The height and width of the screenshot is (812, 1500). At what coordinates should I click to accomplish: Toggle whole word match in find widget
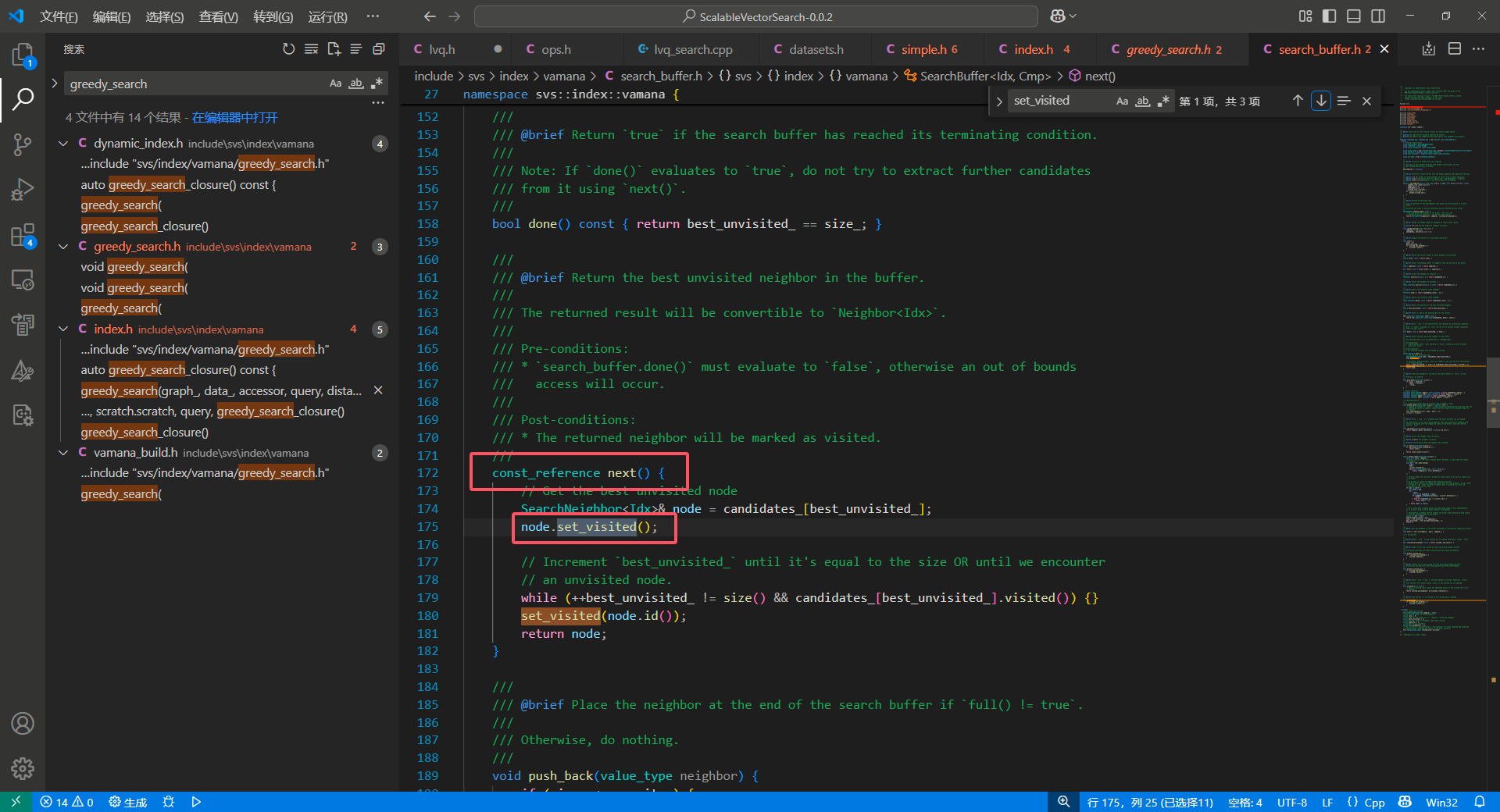pos(1143,101)
